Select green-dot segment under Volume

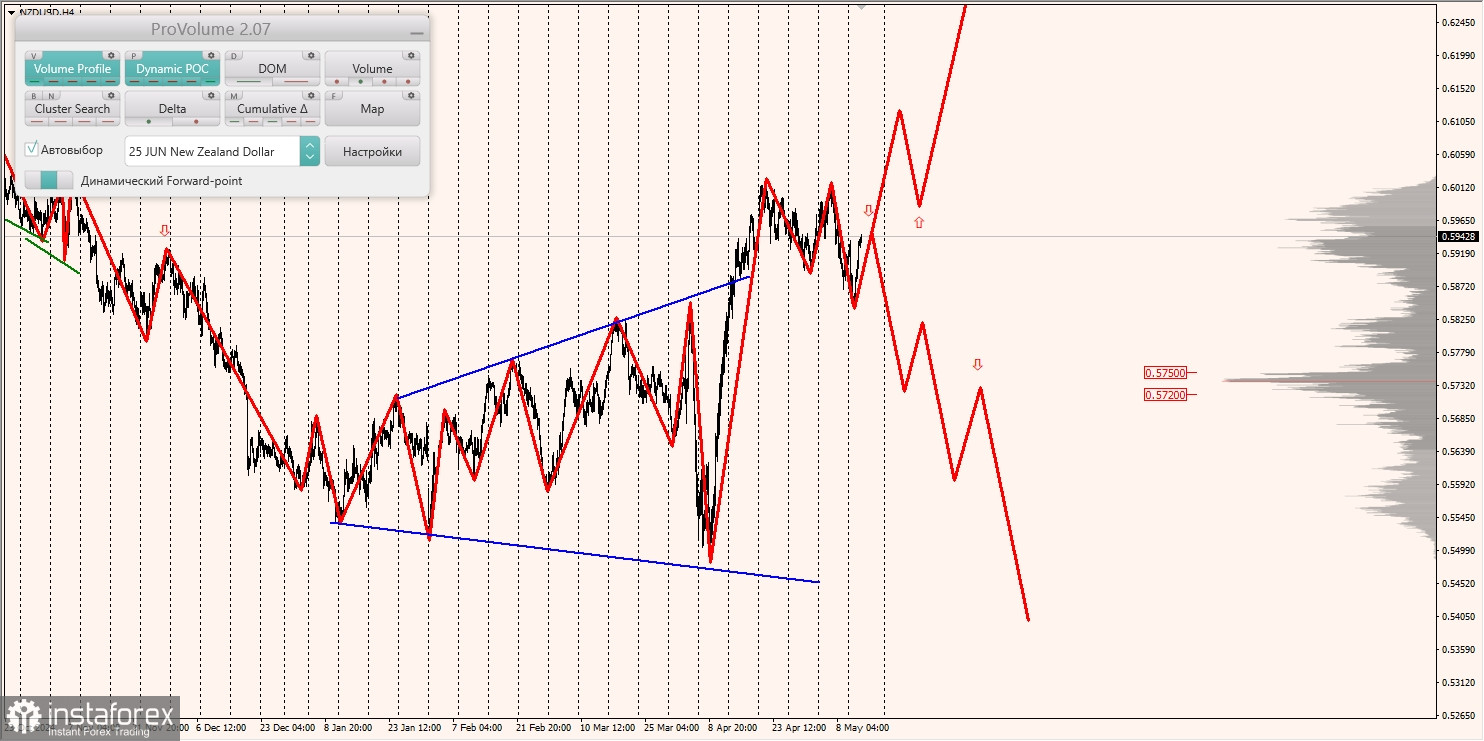click(360, 82)
